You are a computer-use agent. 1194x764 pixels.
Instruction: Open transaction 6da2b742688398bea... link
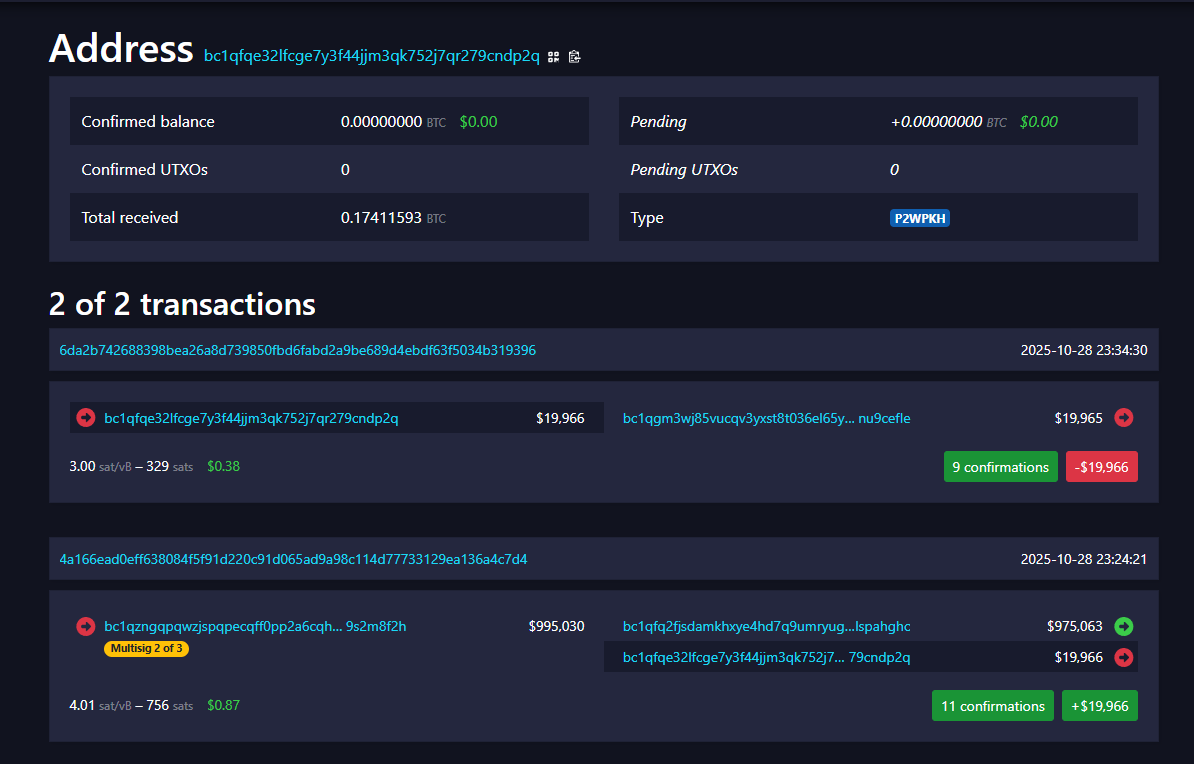pos(298,350)
